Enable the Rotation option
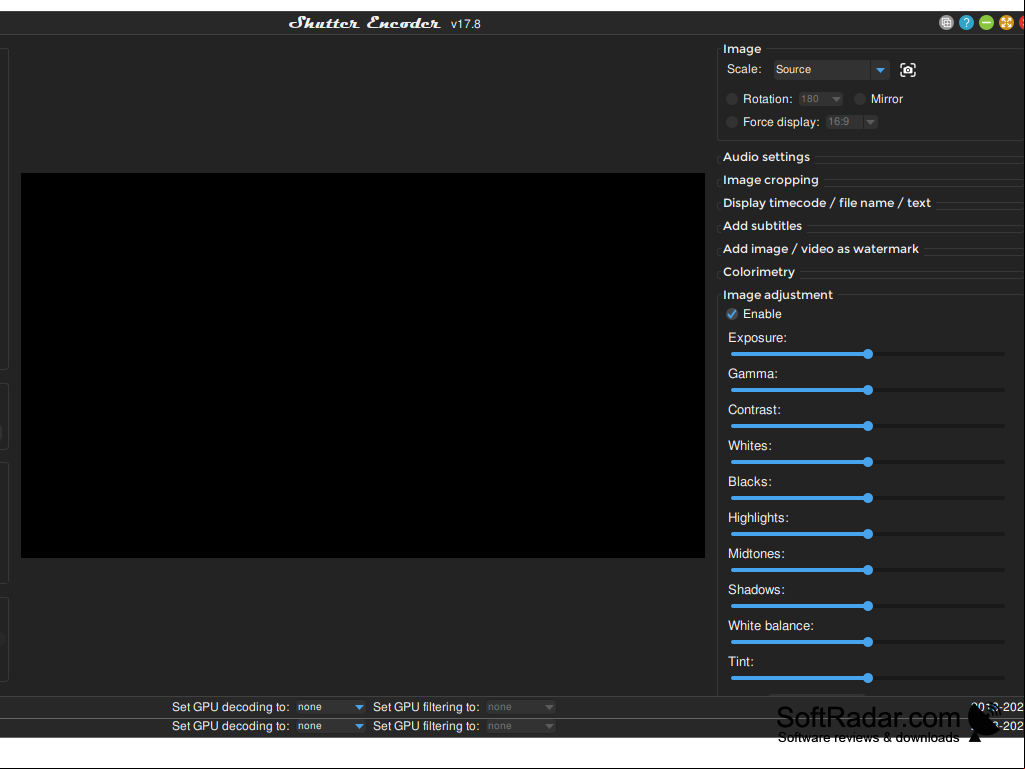Viewport: 1025px width, 769px height. pyautogui.click(x=732, y=99)
